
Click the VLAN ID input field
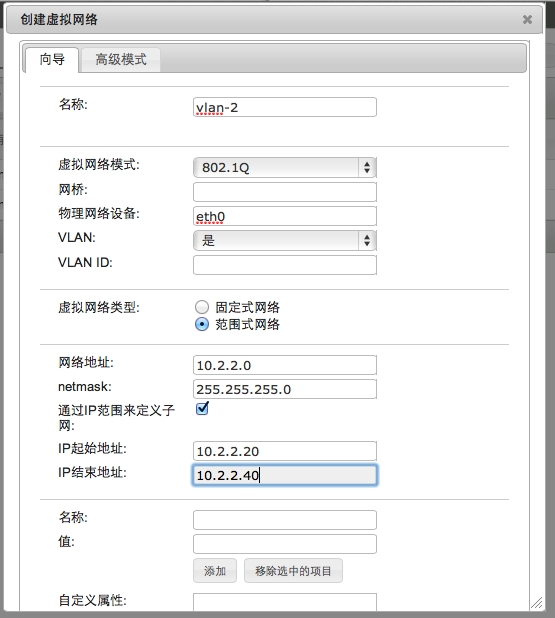click(x=285, y=265)
